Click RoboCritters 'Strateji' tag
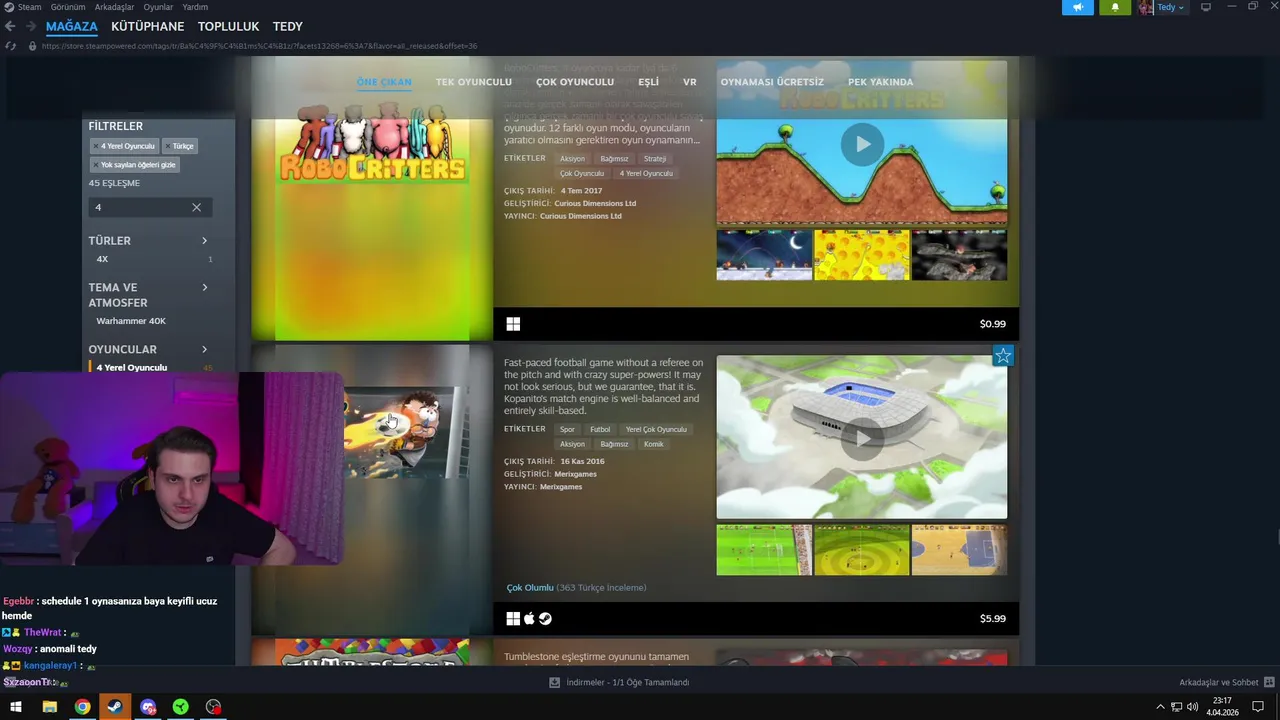Image resolution: width=1280 pixels, height=720 pixels. 655,159
